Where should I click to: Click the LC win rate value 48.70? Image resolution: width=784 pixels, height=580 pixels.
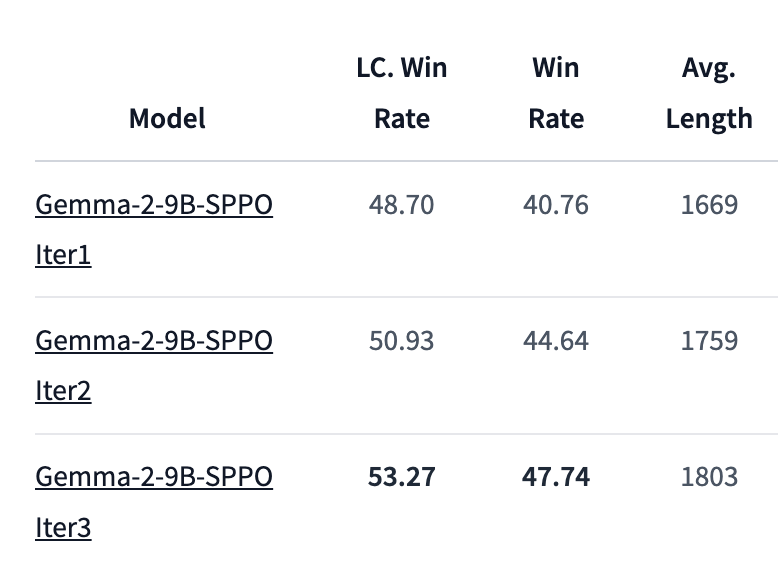pyautogui.click(x=402, y=205)
